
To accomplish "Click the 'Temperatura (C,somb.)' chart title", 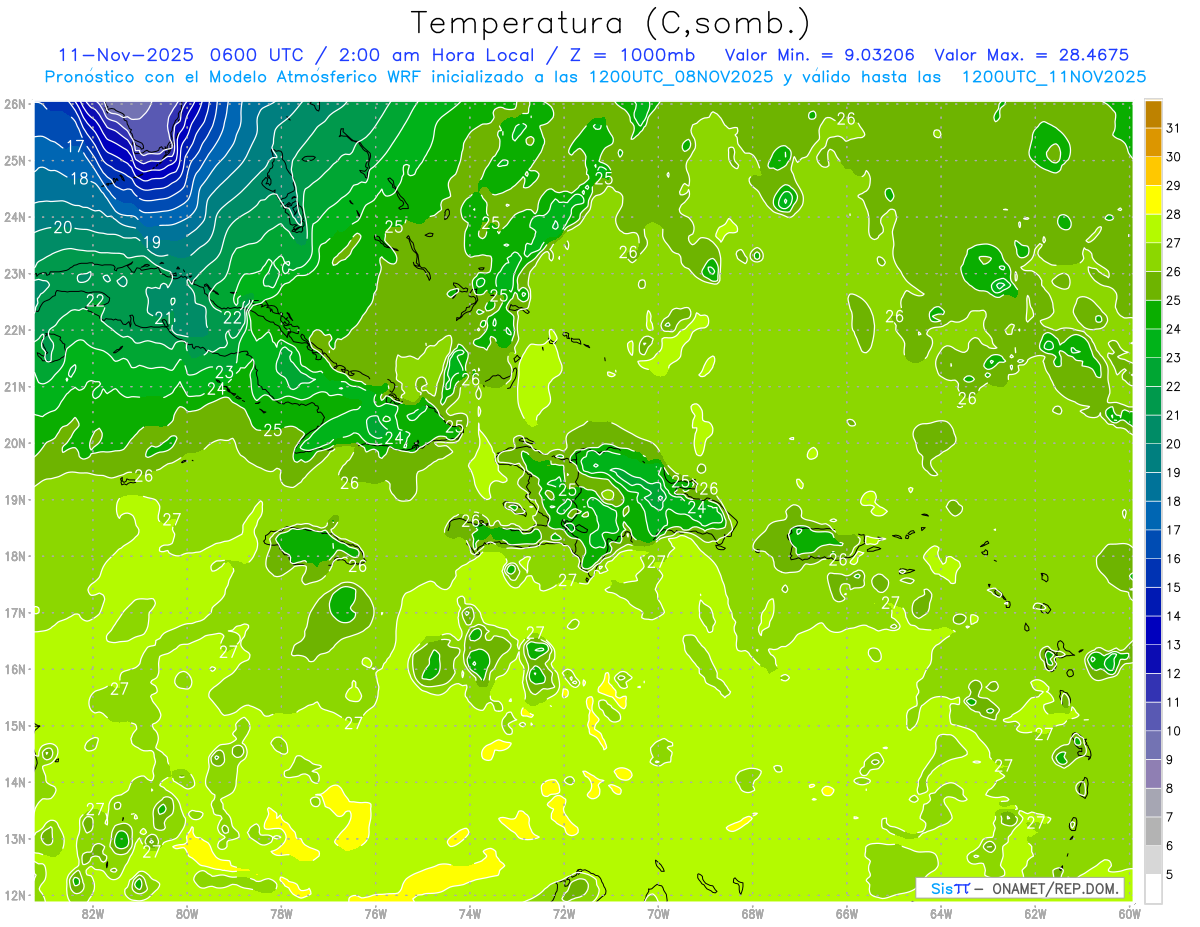I will [x=611, y=24].
